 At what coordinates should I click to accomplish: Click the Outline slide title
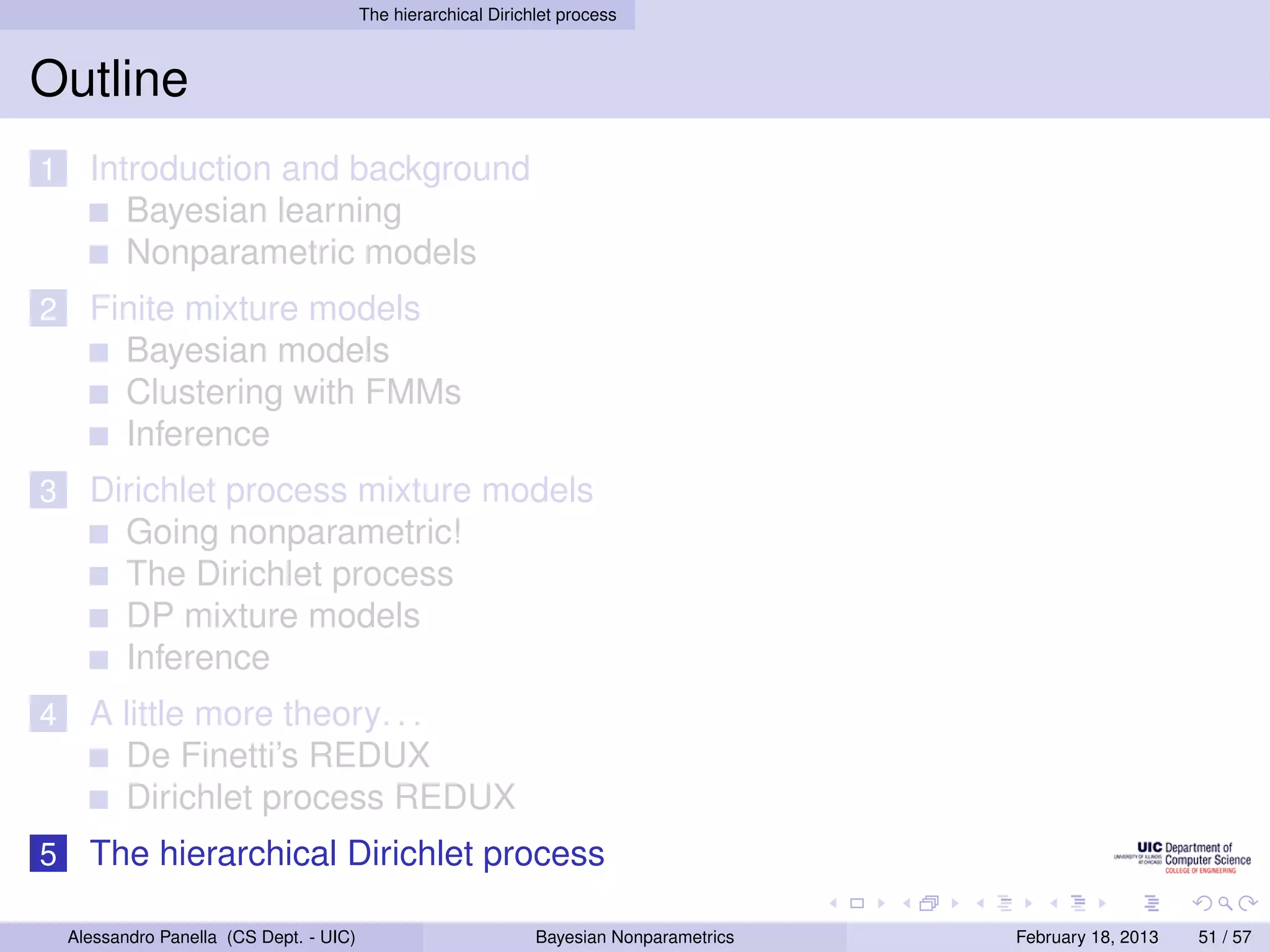point(109,79)
